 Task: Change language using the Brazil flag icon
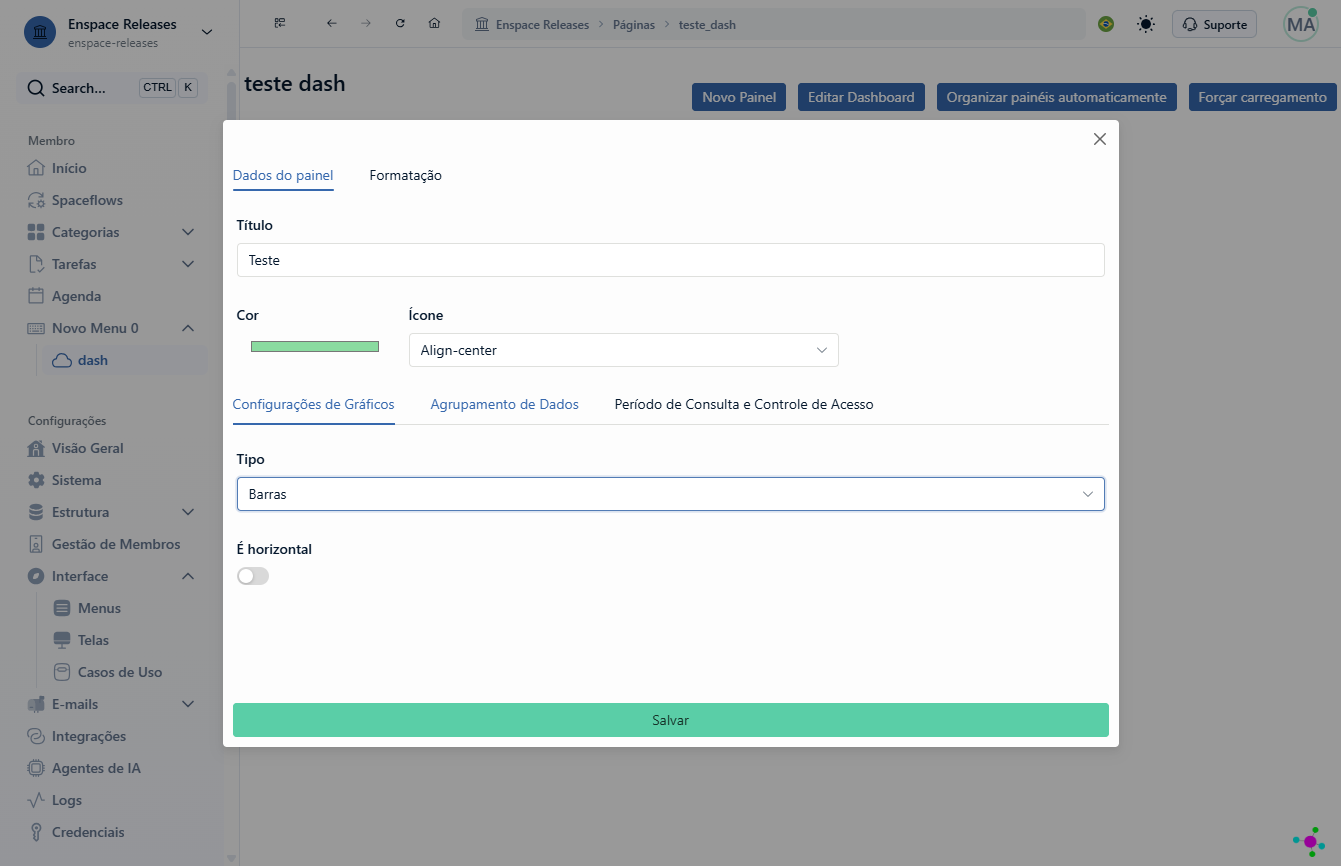[x=1106, y=24]
